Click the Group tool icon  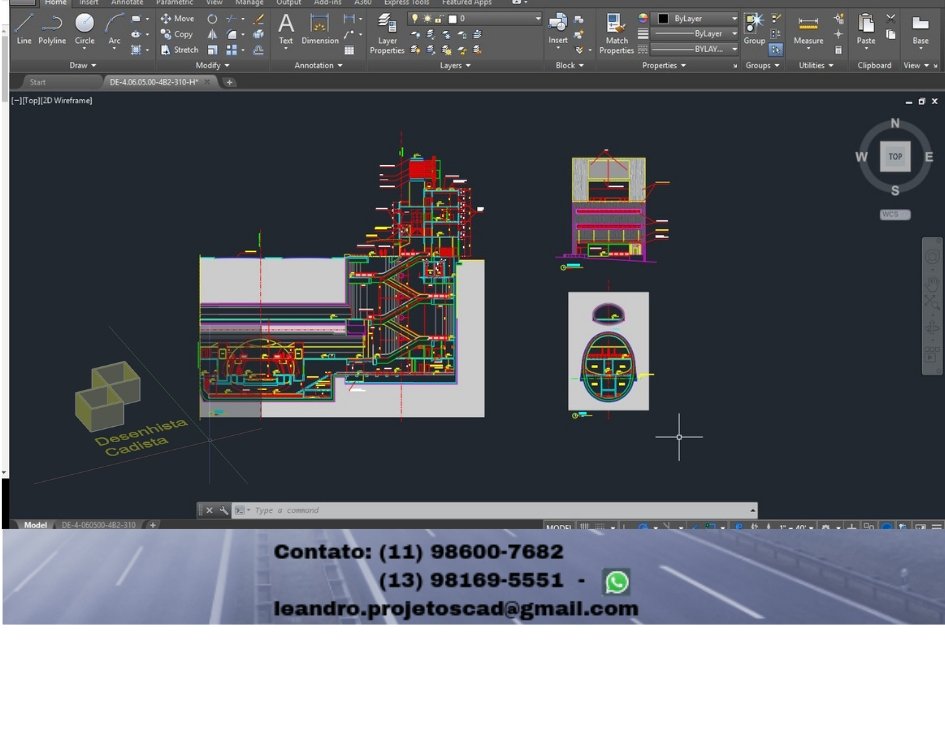pos(754,29)
